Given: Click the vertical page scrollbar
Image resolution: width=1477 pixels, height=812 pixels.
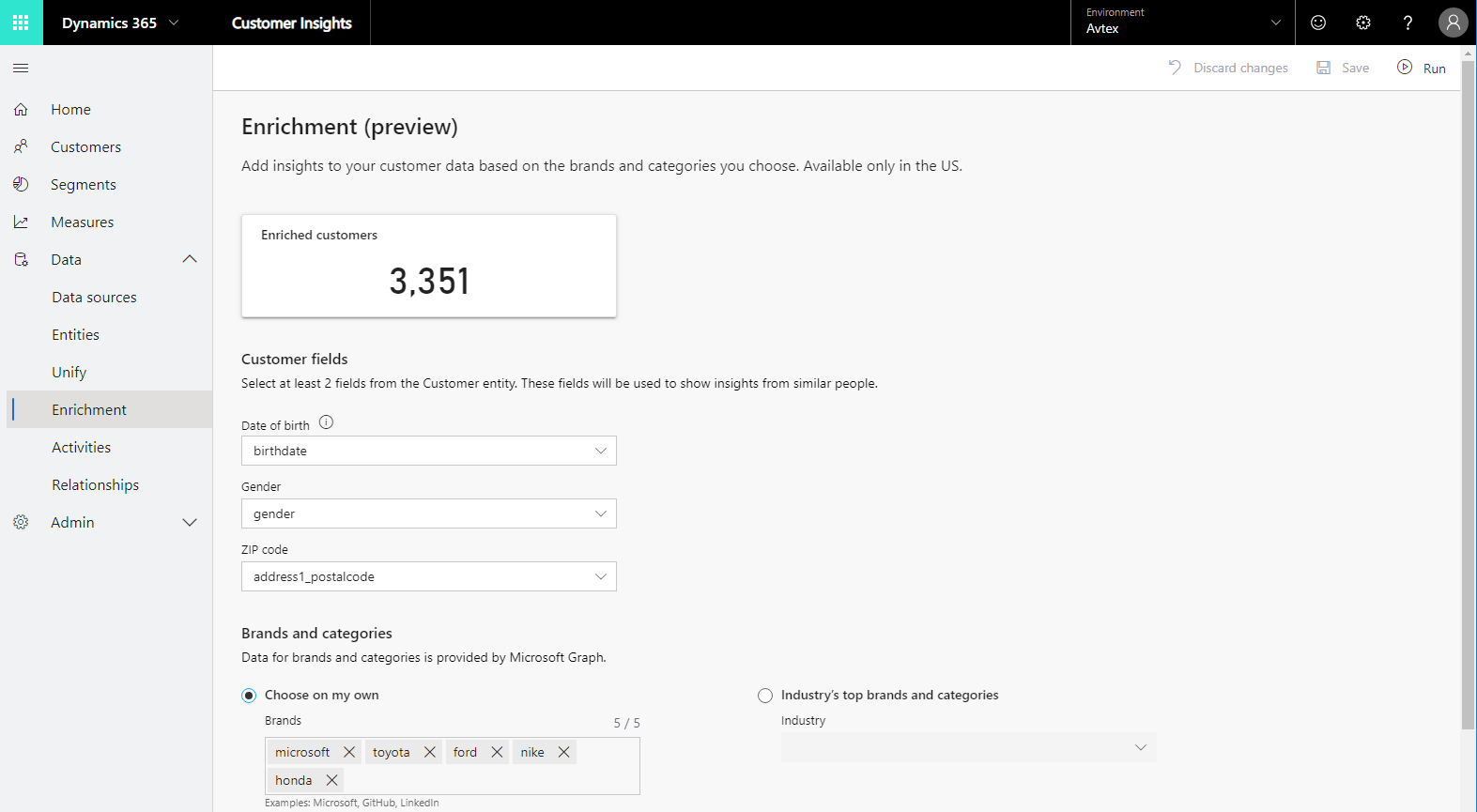Looking at the screenshot, I should 1469,394.
